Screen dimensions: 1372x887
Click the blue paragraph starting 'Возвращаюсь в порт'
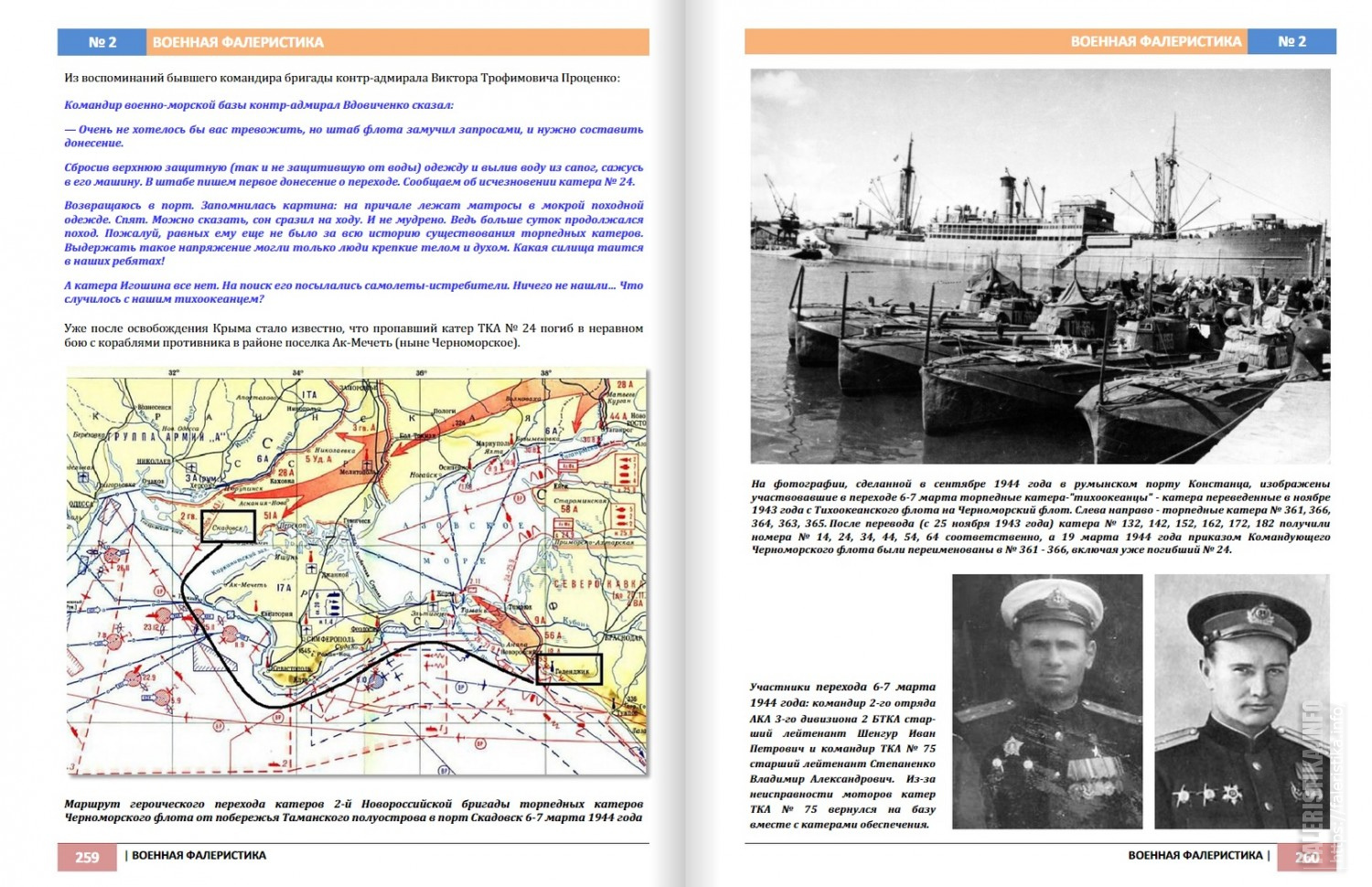point(353,233)
